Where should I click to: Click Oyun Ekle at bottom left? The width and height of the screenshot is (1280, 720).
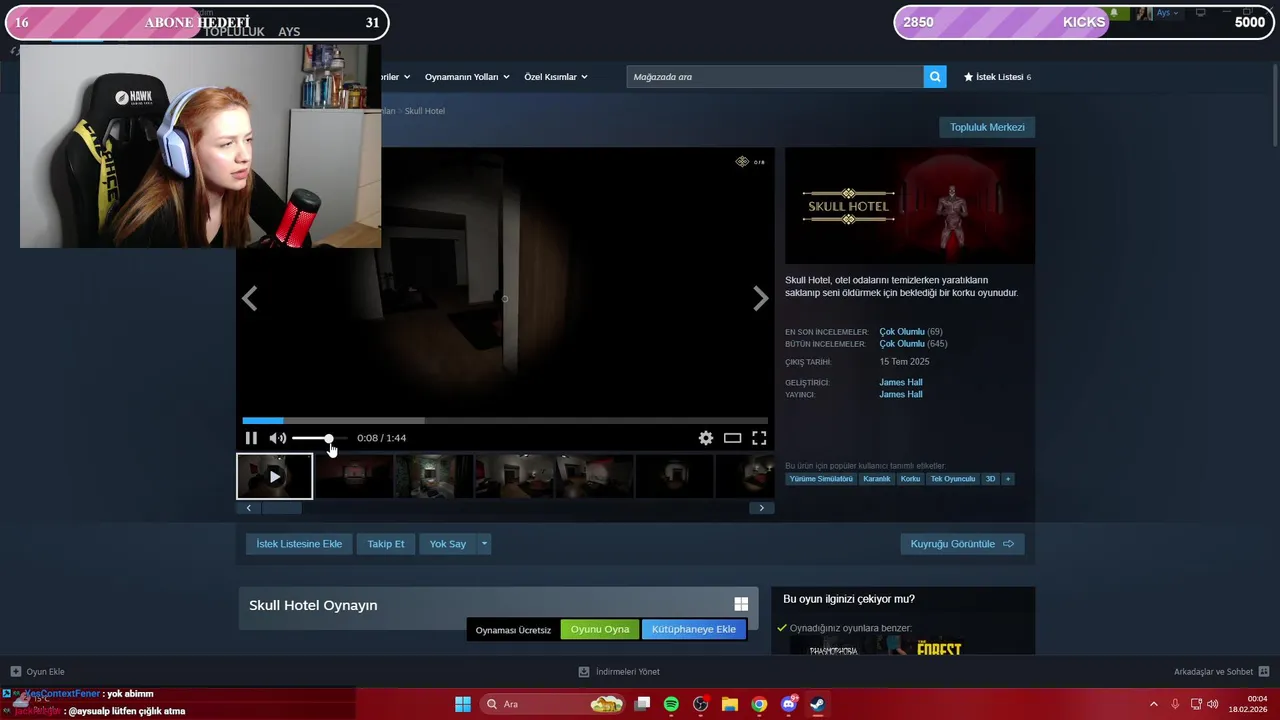pos(38,672)
